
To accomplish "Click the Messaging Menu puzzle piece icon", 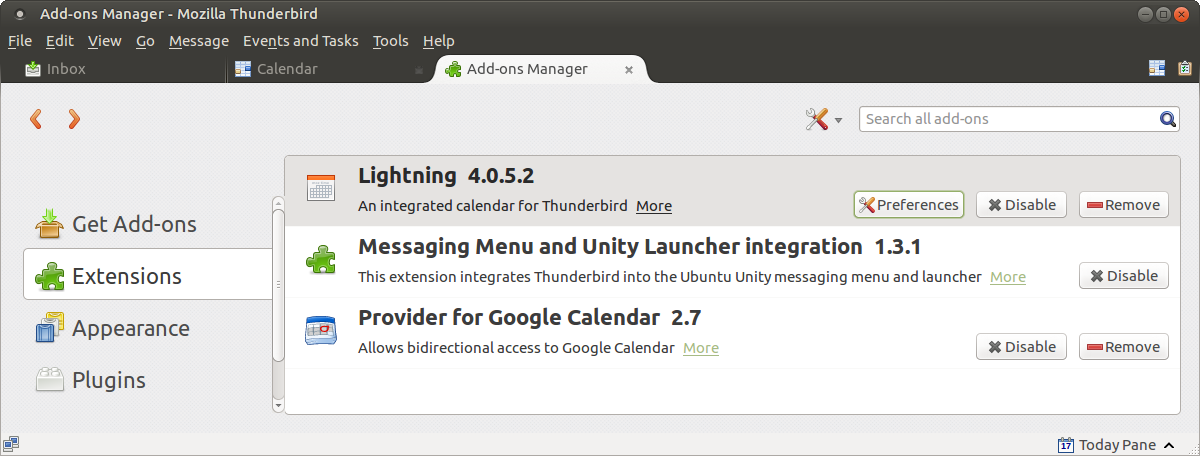I will point(321,260).
